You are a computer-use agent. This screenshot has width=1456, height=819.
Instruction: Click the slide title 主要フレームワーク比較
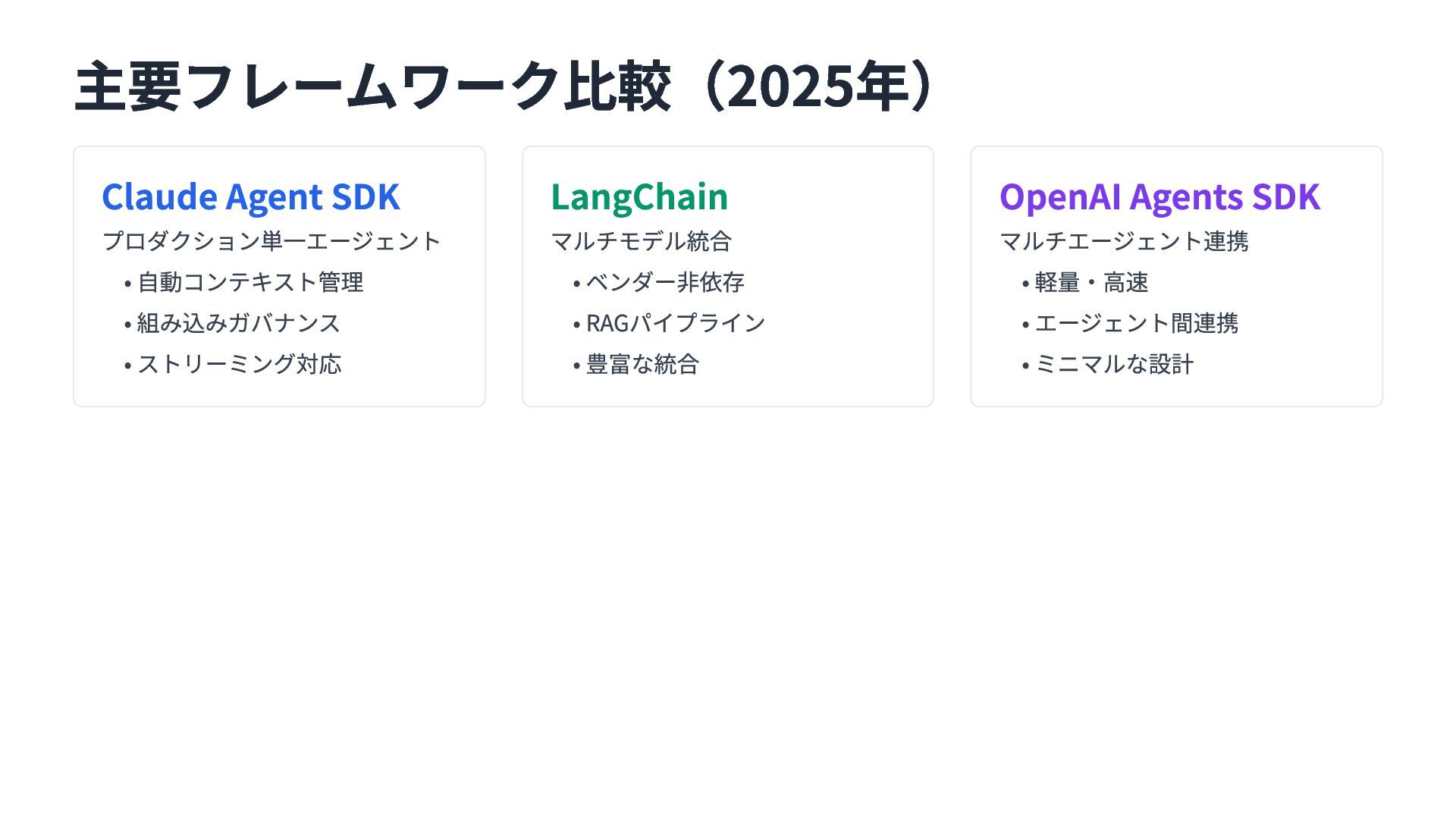click(x=372, y=86)
